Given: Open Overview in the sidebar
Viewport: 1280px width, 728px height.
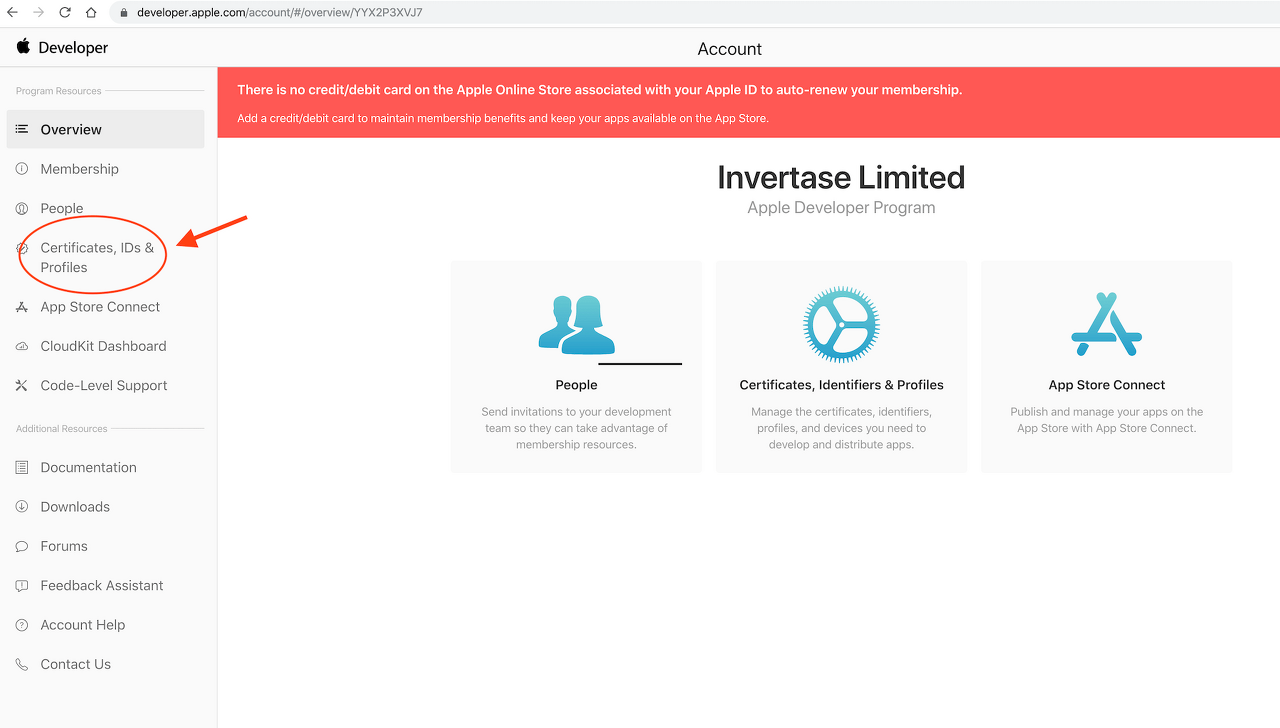Looking at the screenshot, I should 105,129.
